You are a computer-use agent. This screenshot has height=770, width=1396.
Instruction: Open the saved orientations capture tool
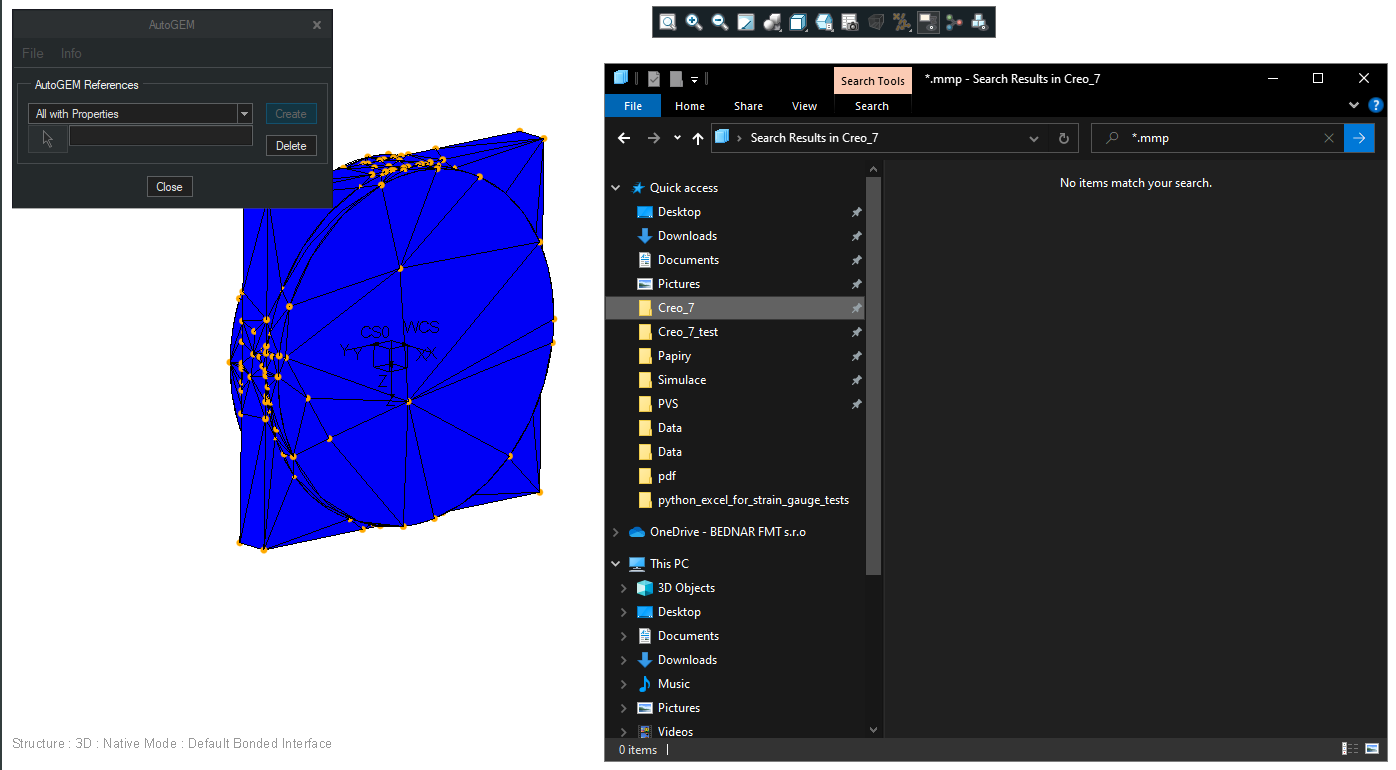[850, 21]
